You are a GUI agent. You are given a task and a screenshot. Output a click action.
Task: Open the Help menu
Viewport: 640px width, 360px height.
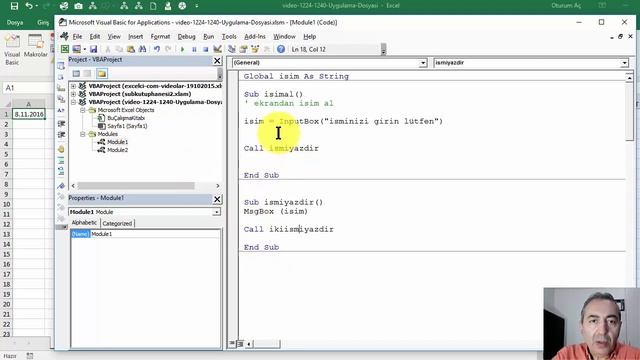click(x=309, y=37)
